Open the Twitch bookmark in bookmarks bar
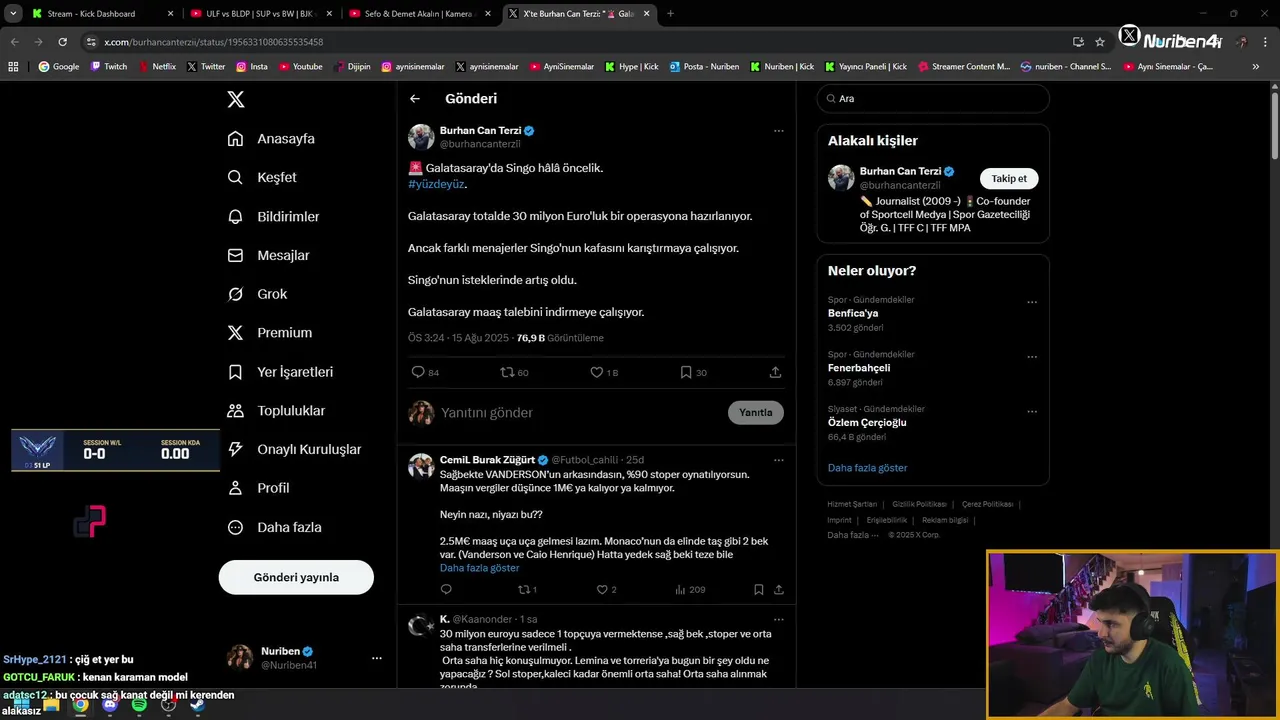 [x=109, y=67]
